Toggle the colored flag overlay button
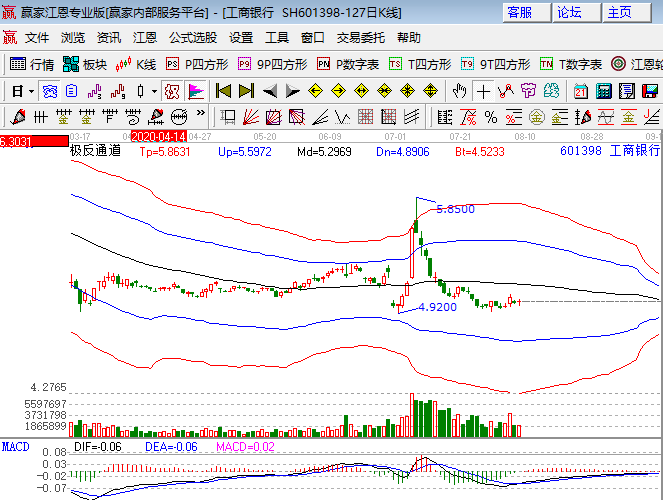 pos(196,91)
